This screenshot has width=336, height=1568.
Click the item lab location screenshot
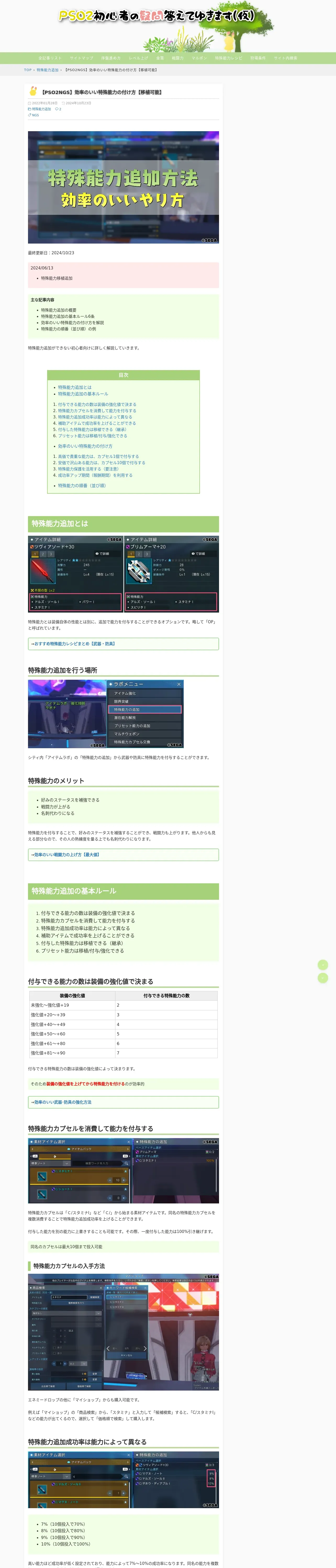click(67, 714)
